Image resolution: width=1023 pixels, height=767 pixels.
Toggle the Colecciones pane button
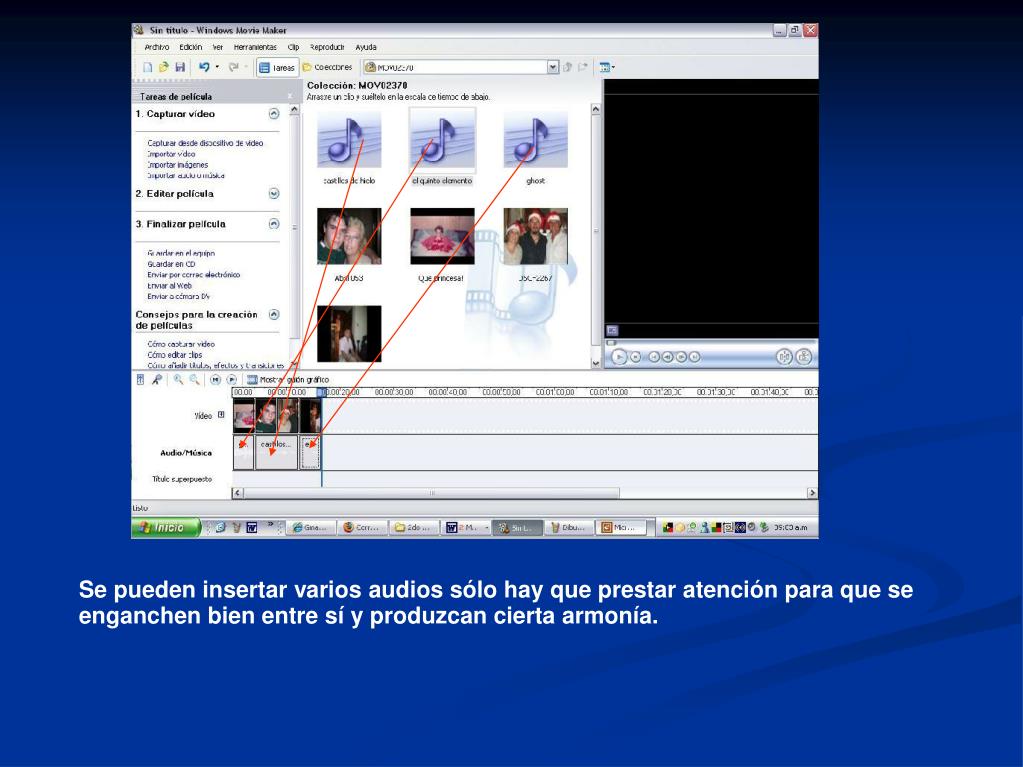pos(329,68)
